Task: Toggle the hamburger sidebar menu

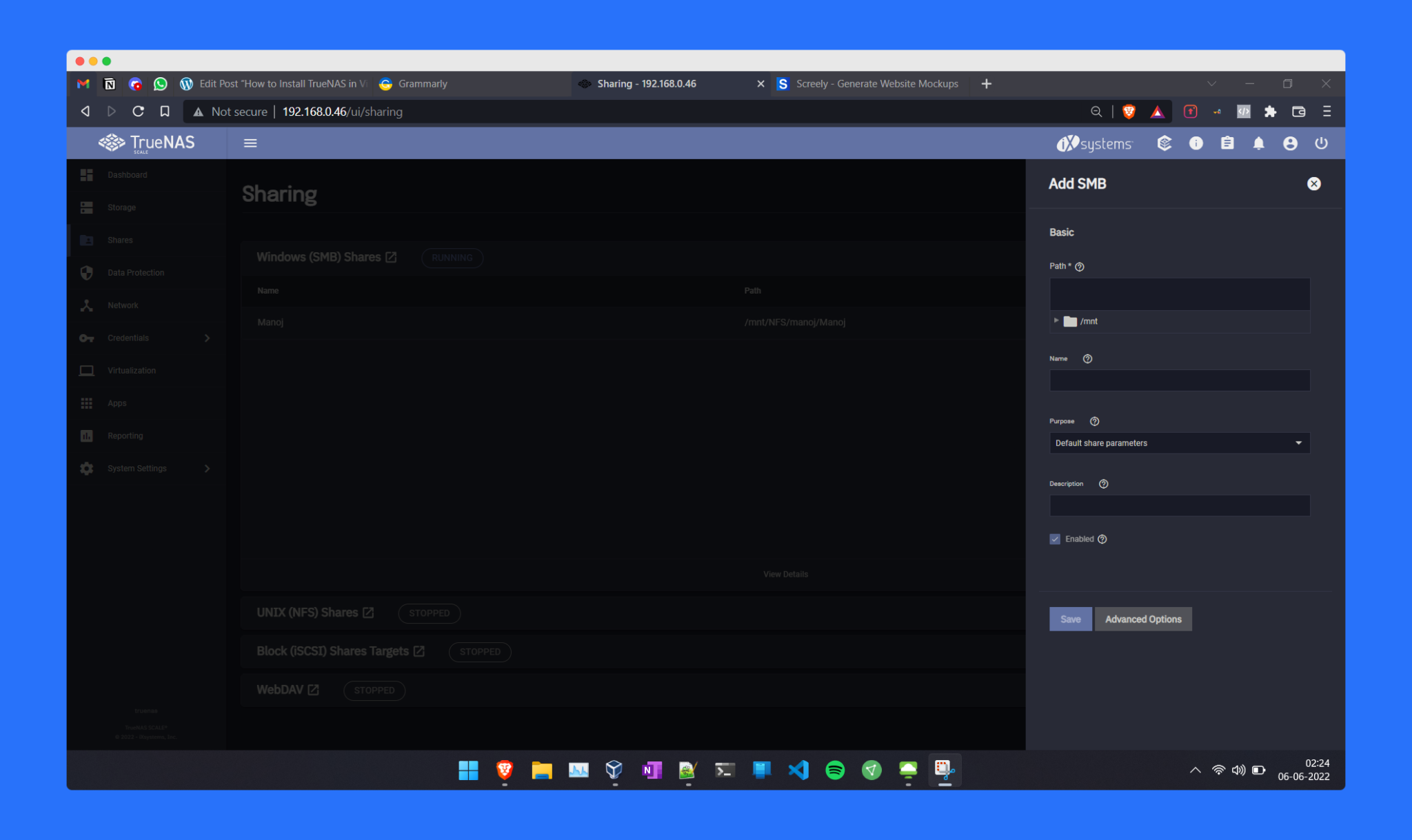Action: coord(250,143)
